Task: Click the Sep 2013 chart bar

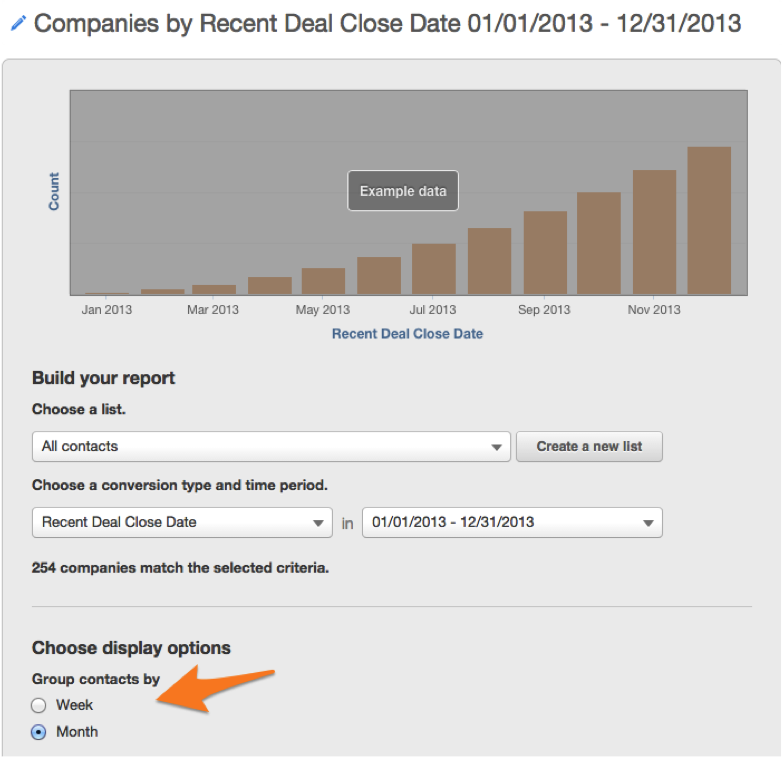Action: pyautogui.click(x=545, y=252)
